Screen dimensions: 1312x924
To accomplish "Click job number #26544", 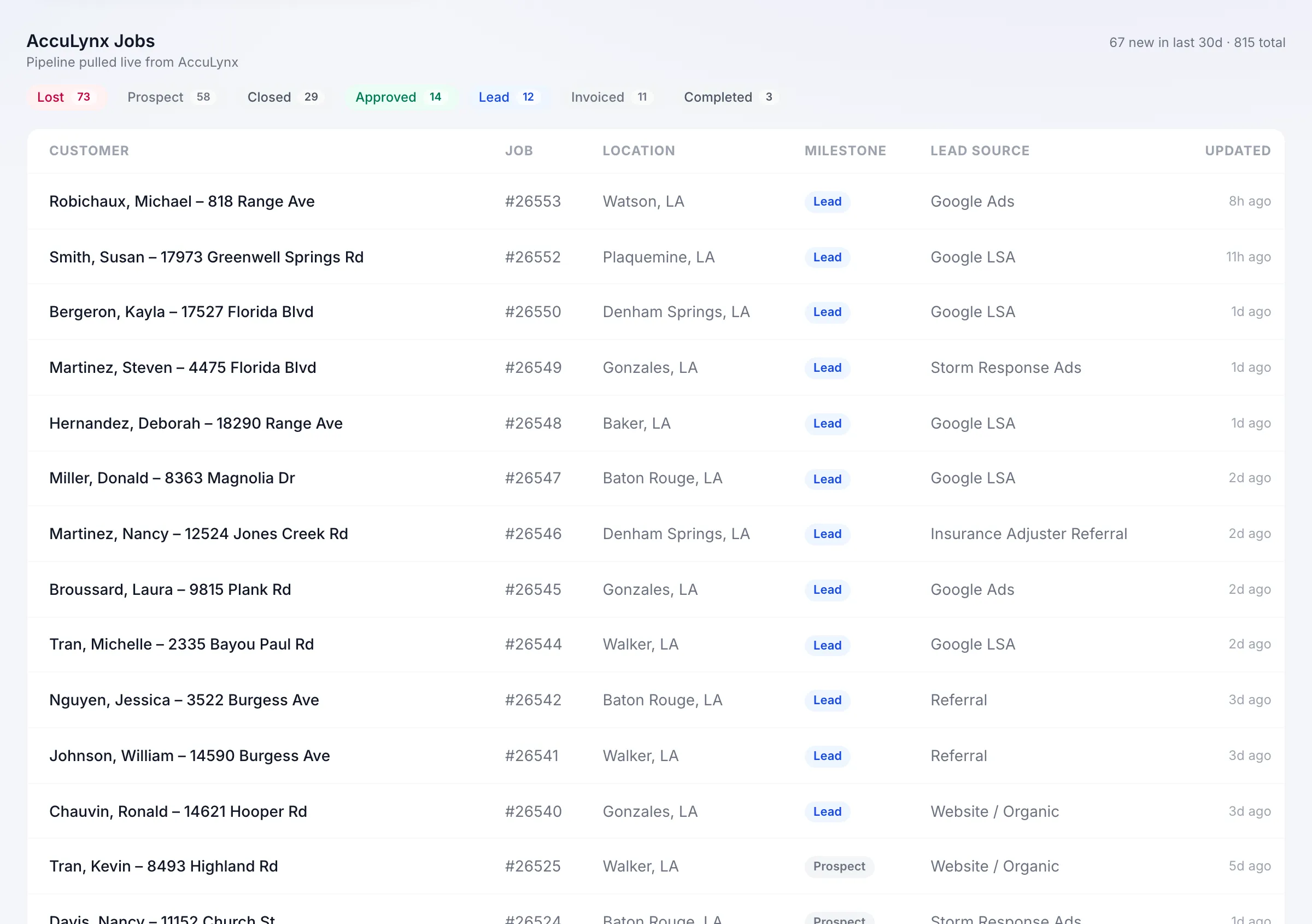I will pos(533,645).
